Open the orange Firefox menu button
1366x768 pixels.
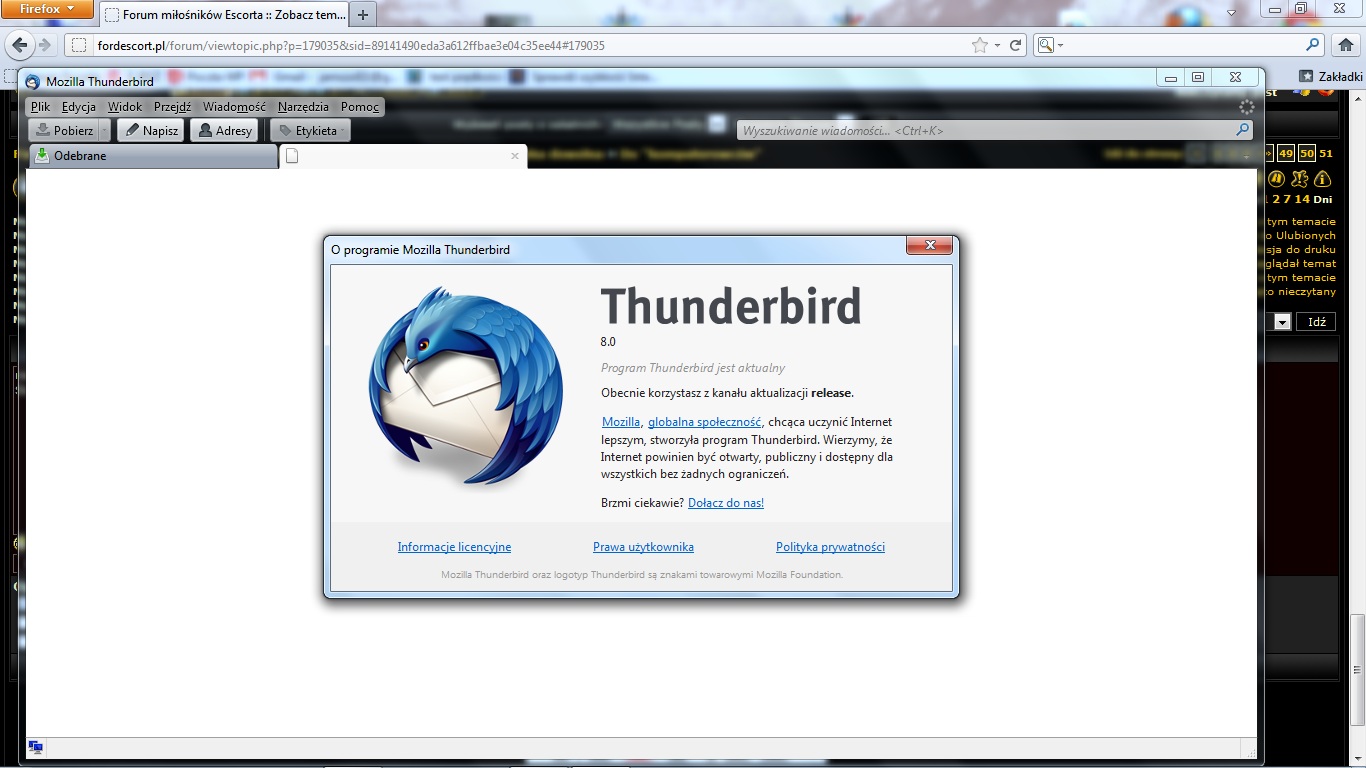[48, 9]
